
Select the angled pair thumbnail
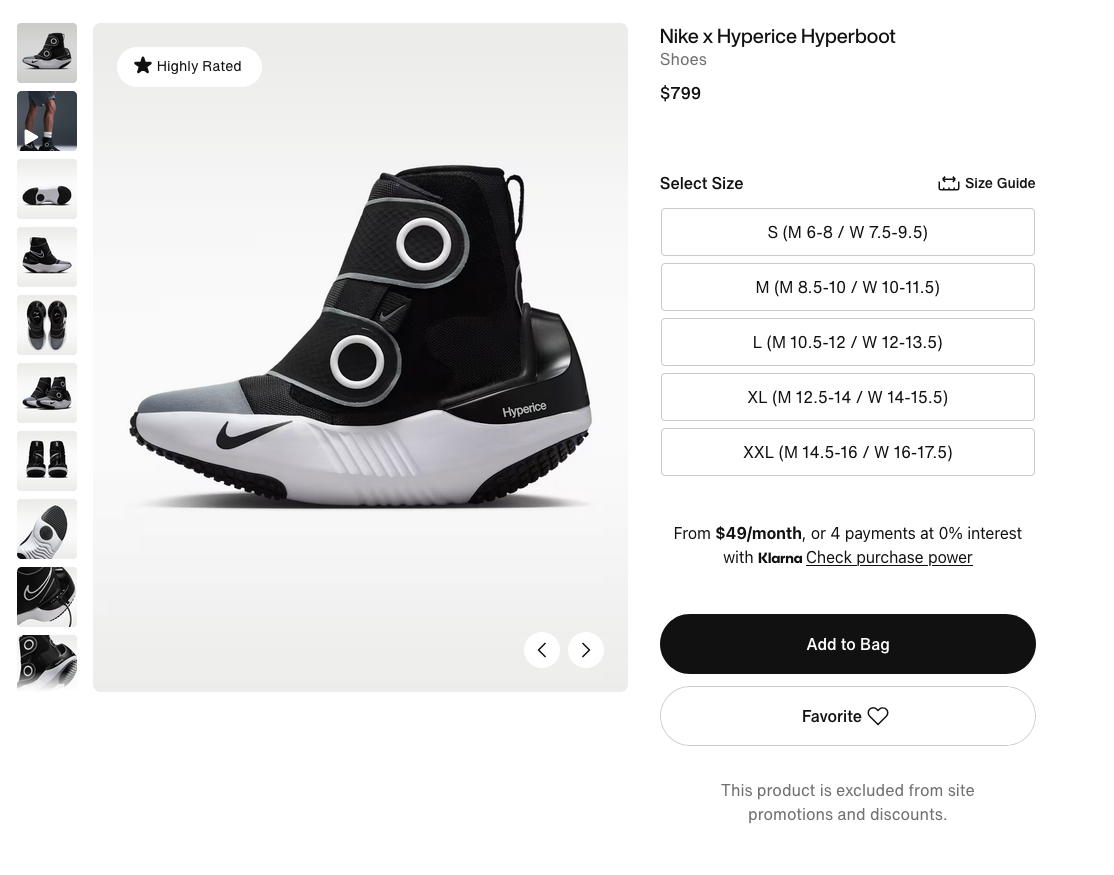(x=47, y=393)
